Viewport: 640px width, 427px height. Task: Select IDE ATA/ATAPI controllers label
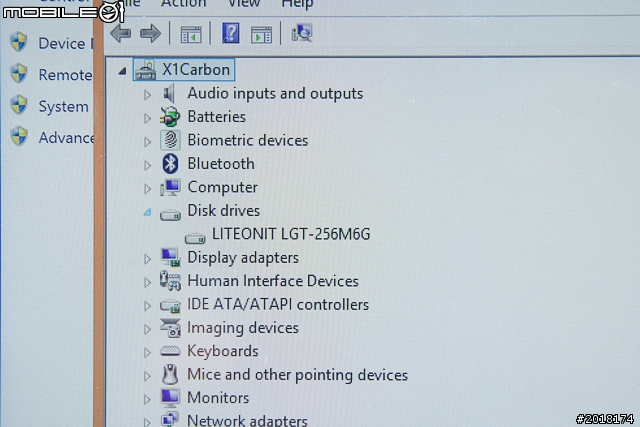click(278, 305)
